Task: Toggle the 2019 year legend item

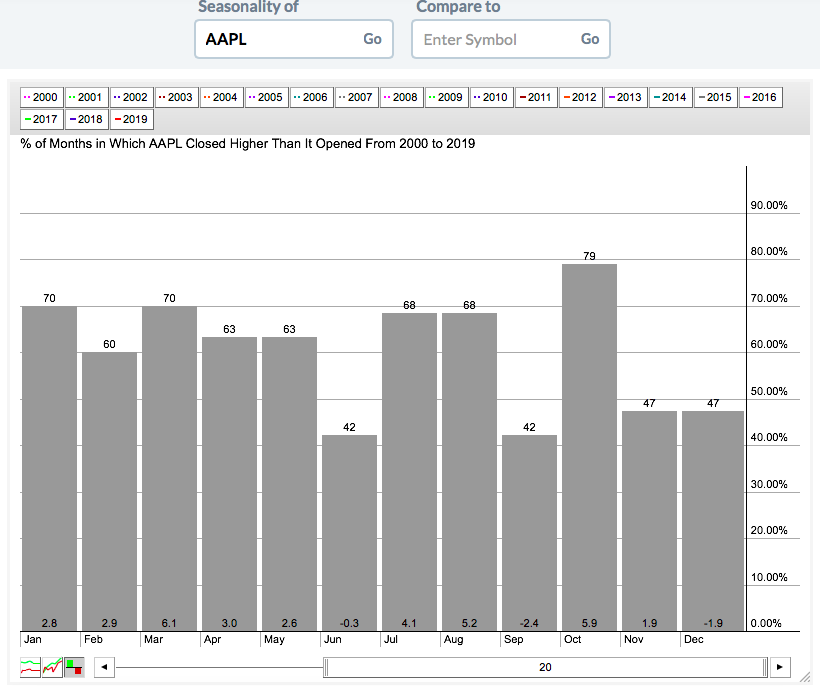Action: pyautogui.click(x=132, y=119)
